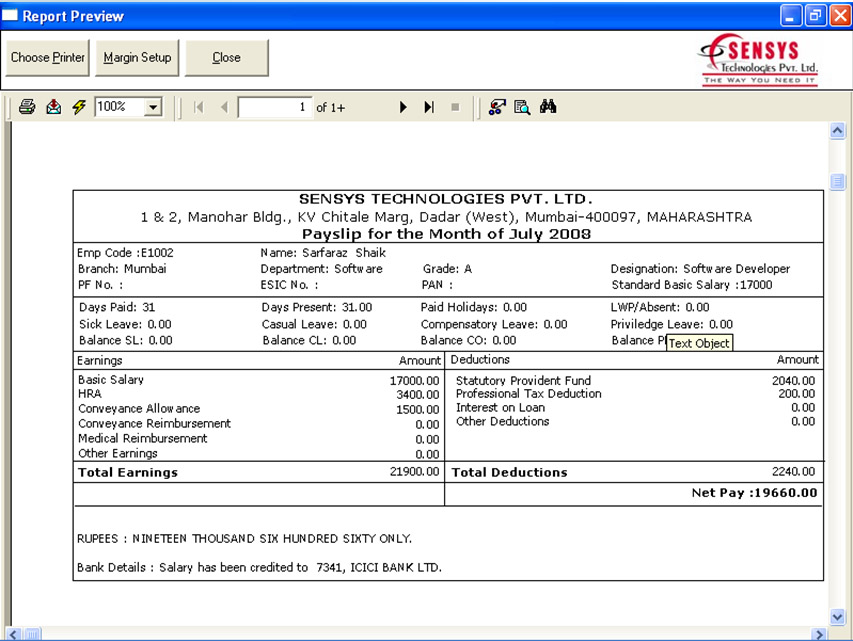Click 'Designation: Software Developer' text
This screenshot has width=853, height=641.
[x=700, y=269]
